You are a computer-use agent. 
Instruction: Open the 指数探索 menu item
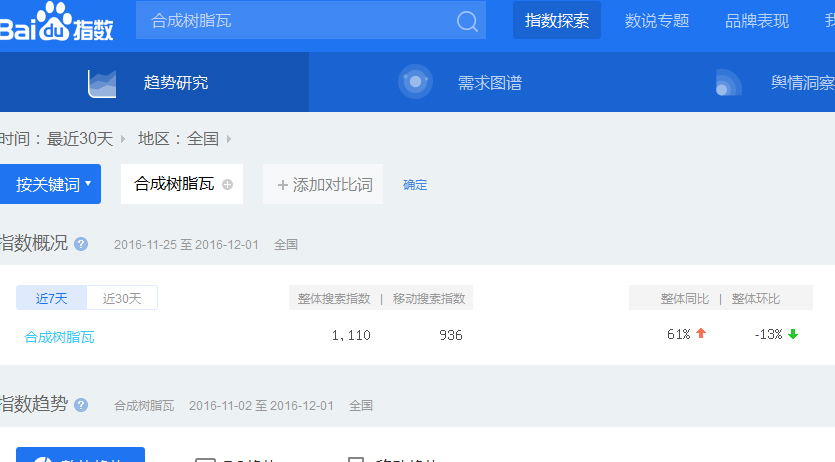(557, 21)
